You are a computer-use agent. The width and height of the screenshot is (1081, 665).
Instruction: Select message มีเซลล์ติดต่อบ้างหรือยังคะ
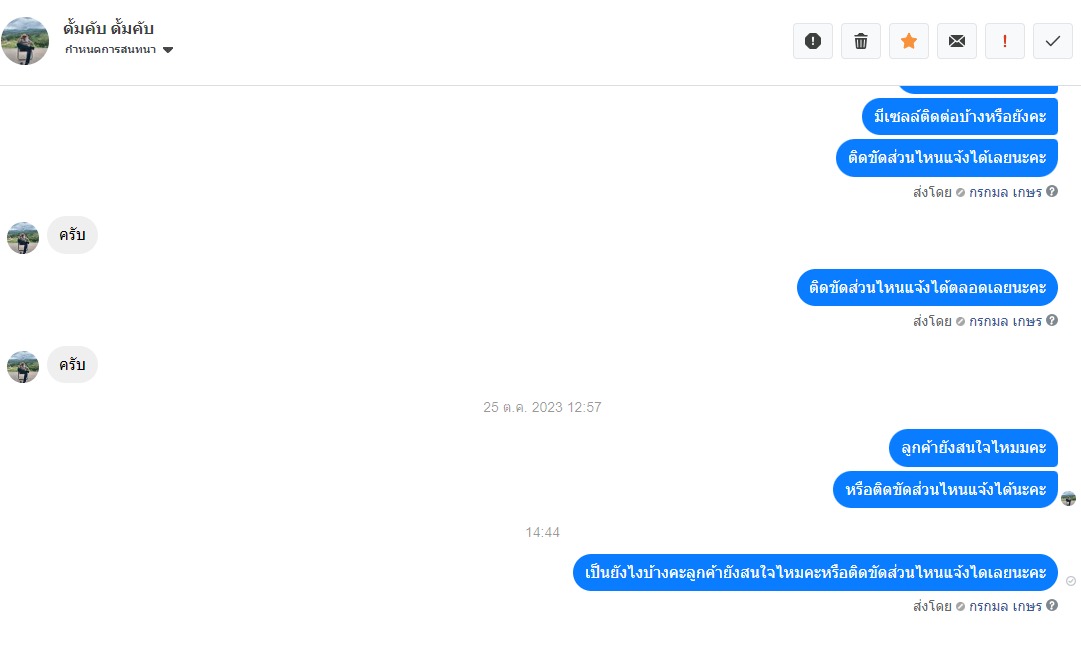tap(960, 116)
